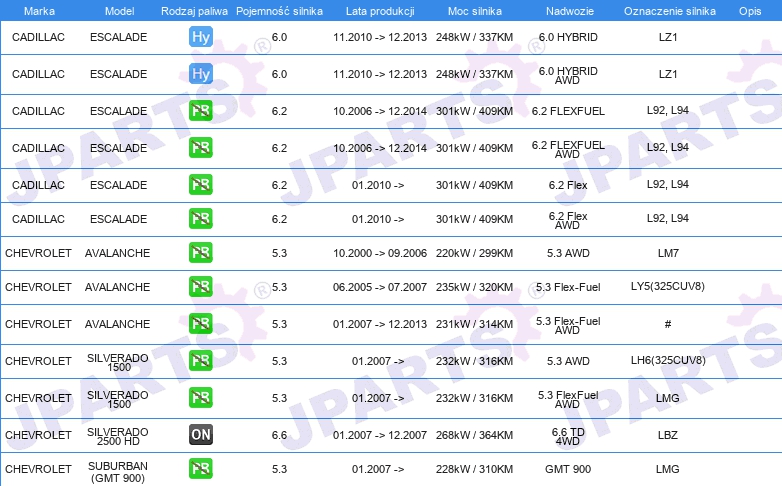Image resolution: width=782 pixels, height=486 pixels.
Task: Click the Moc silnika column header
Action: pos(474,11)
